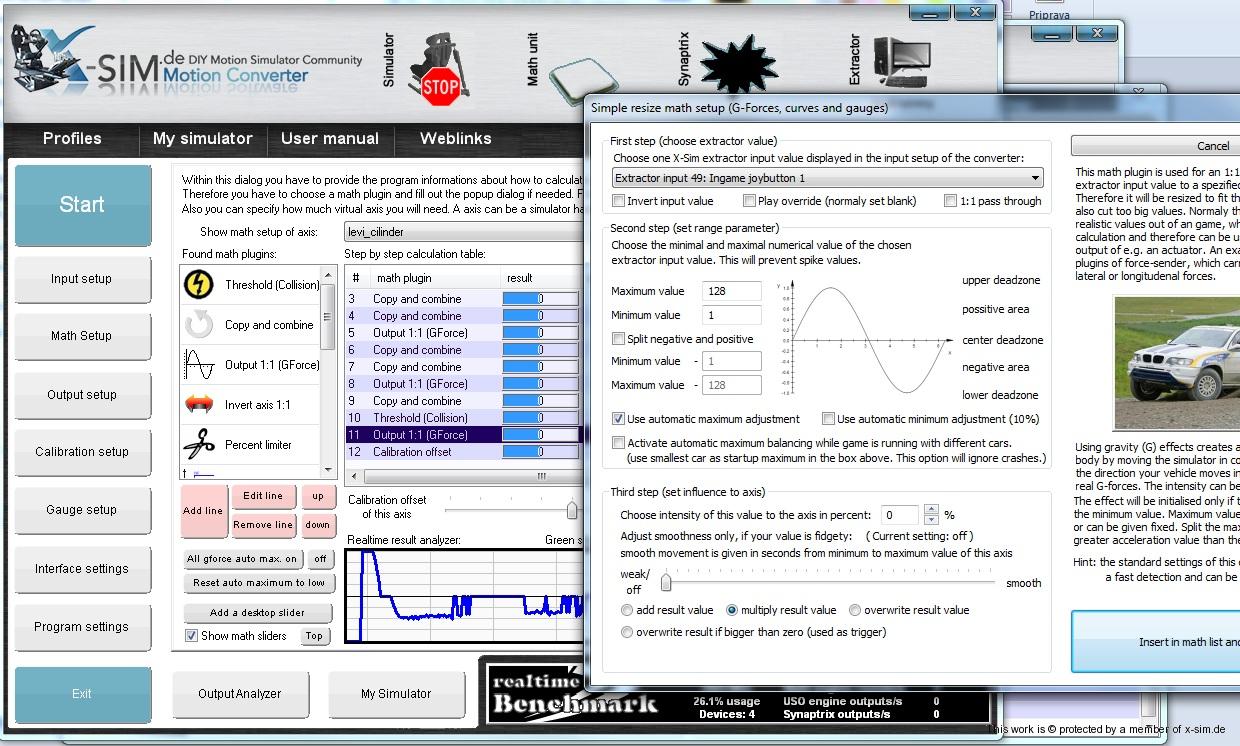Open the Profiles menu

click(x=72, y=139)
